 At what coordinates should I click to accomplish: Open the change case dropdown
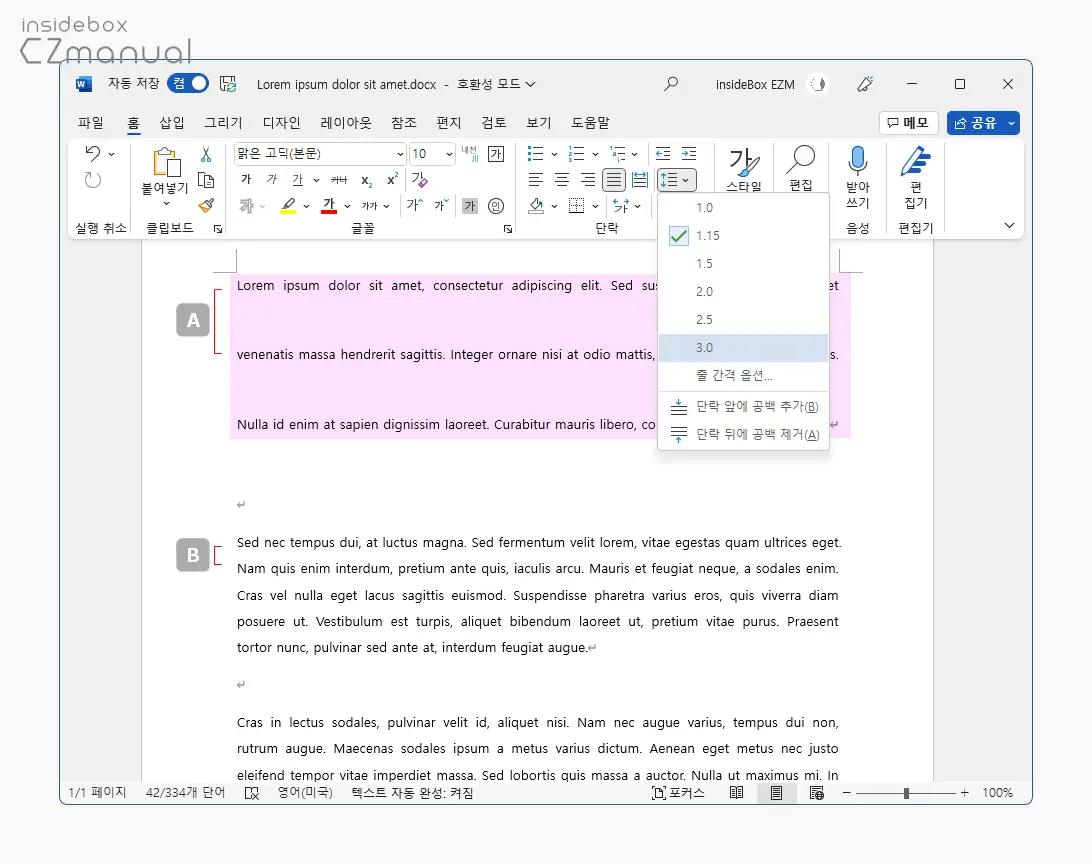click(375, 206)
